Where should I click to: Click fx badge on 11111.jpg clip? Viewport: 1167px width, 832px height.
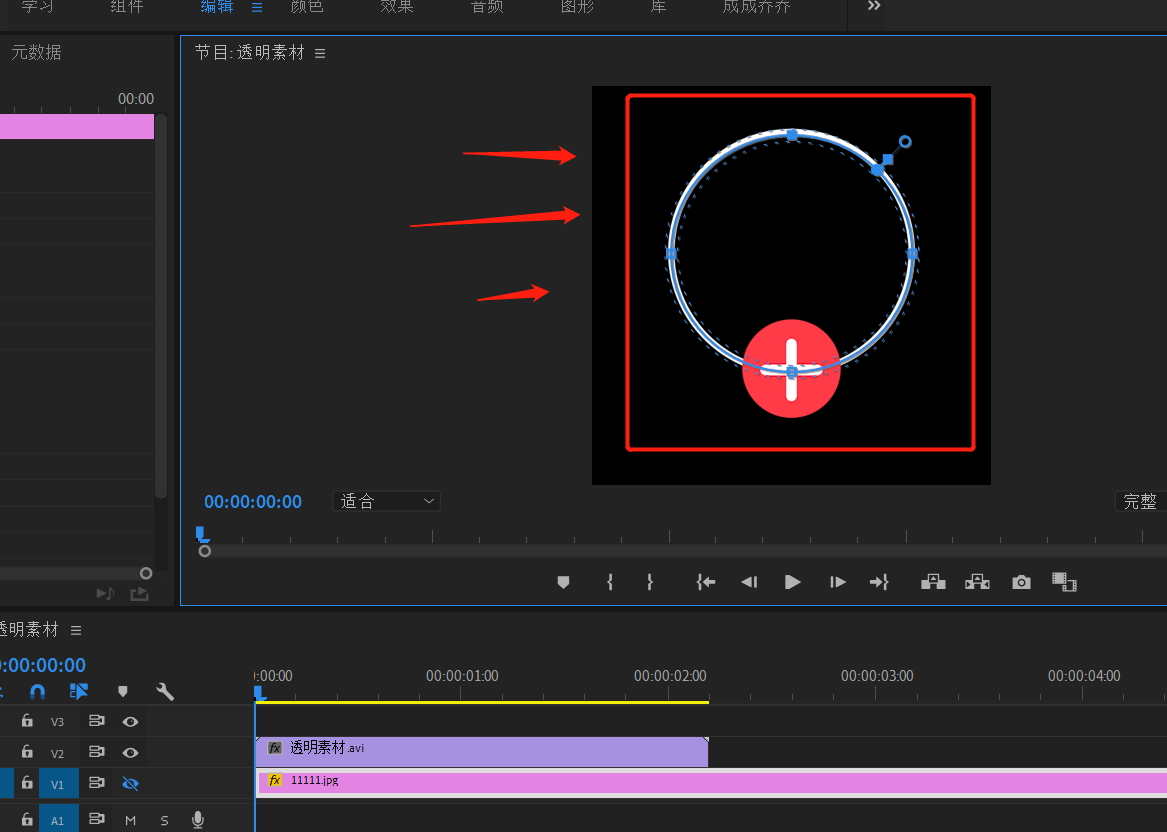[x=275, y=780]
